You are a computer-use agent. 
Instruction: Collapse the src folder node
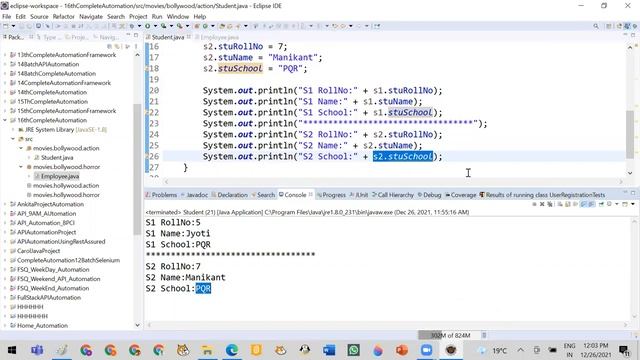point(13,139)
